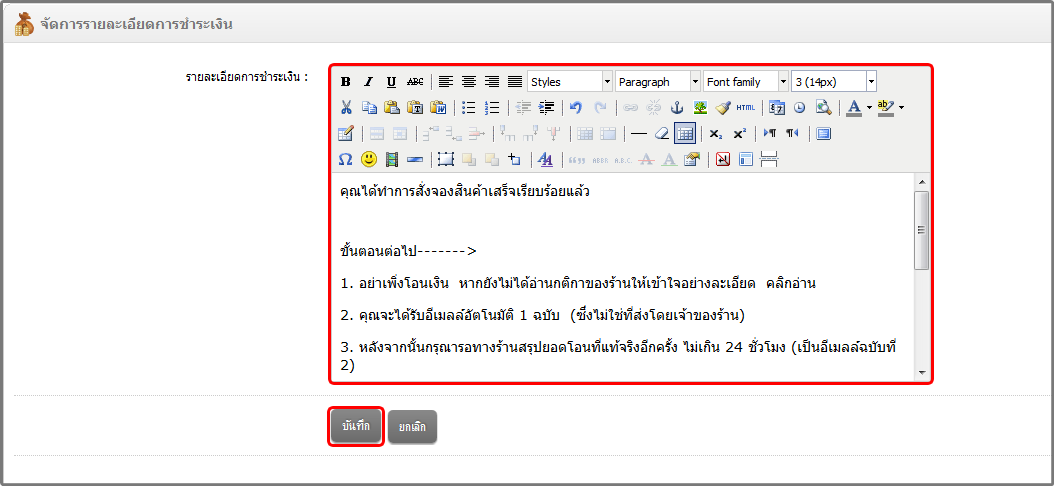Click the Cut scissors icon

[x=346, y=108]
